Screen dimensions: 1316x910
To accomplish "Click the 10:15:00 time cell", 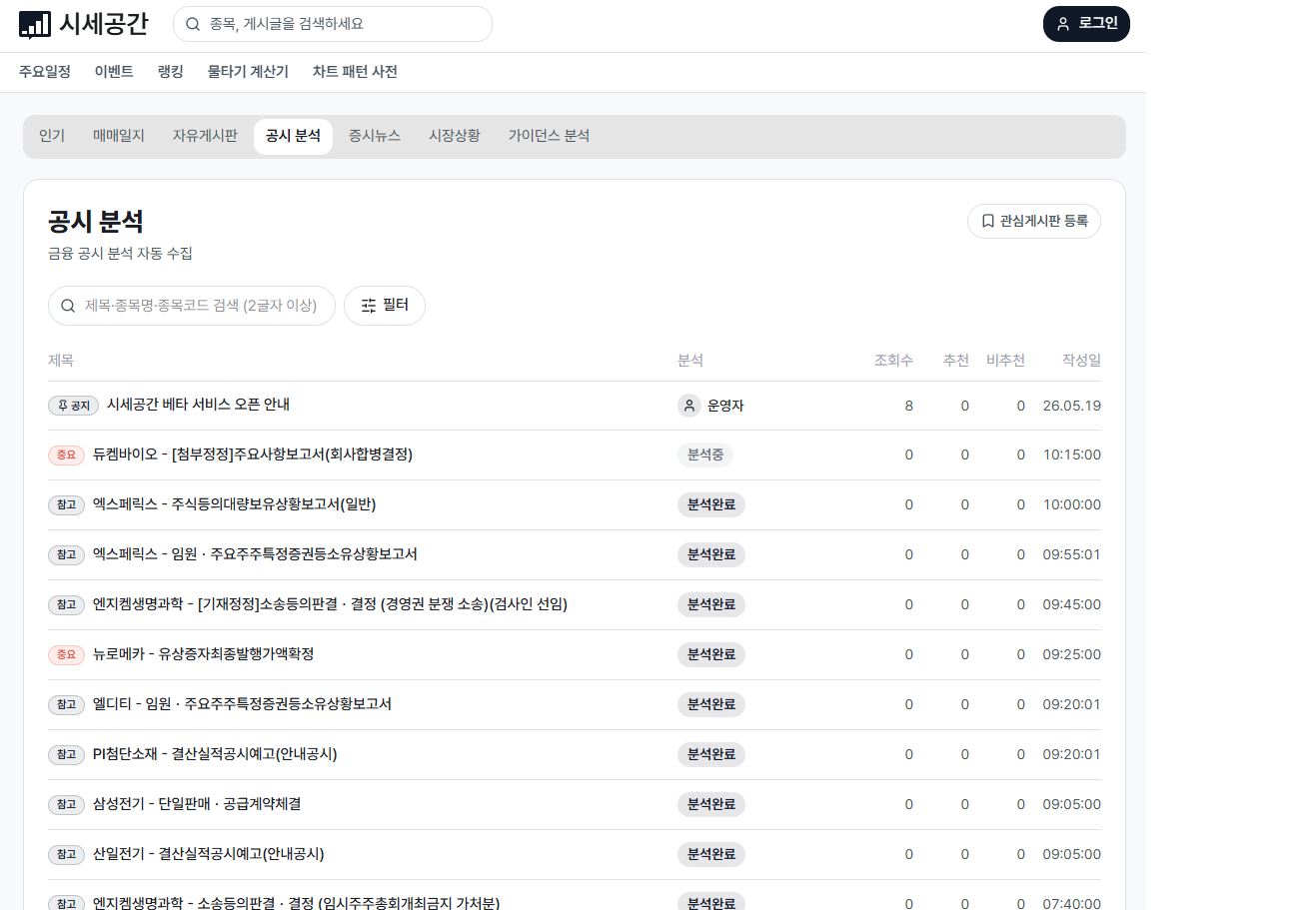I will (1072, 455).
